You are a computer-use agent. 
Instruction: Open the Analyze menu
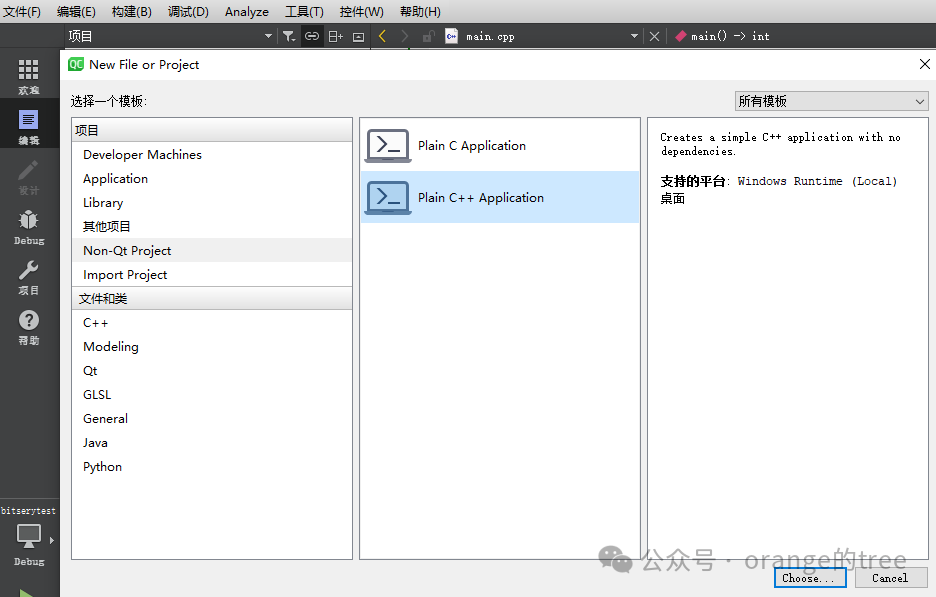pos(247,12)
